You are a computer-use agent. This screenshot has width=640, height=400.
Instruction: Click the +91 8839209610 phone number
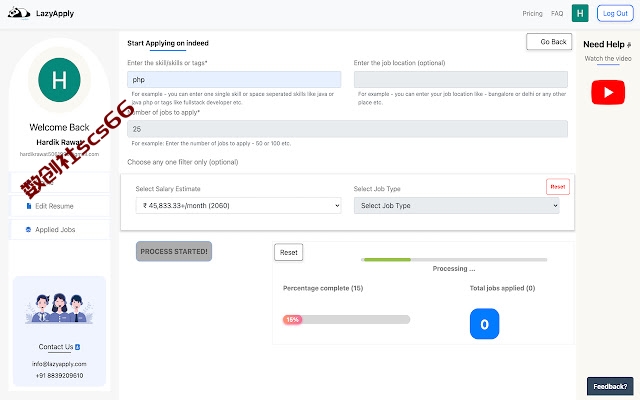pyautogui.click(x=59, y=376)
